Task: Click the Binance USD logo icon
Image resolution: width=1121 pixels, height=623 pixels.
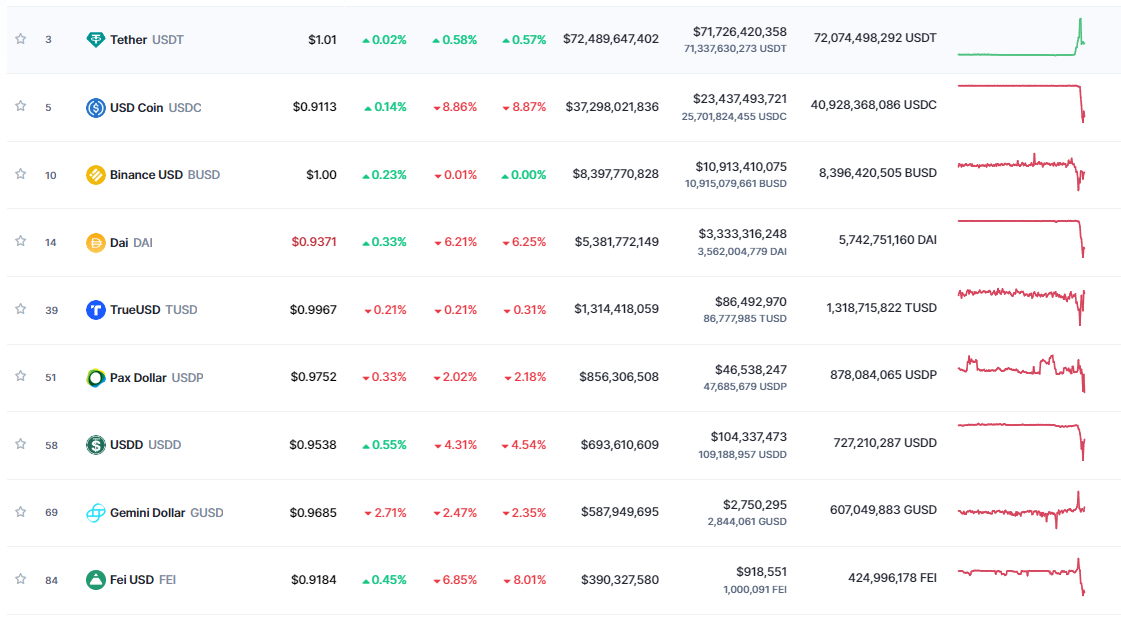Action: (x=96, y=175)
